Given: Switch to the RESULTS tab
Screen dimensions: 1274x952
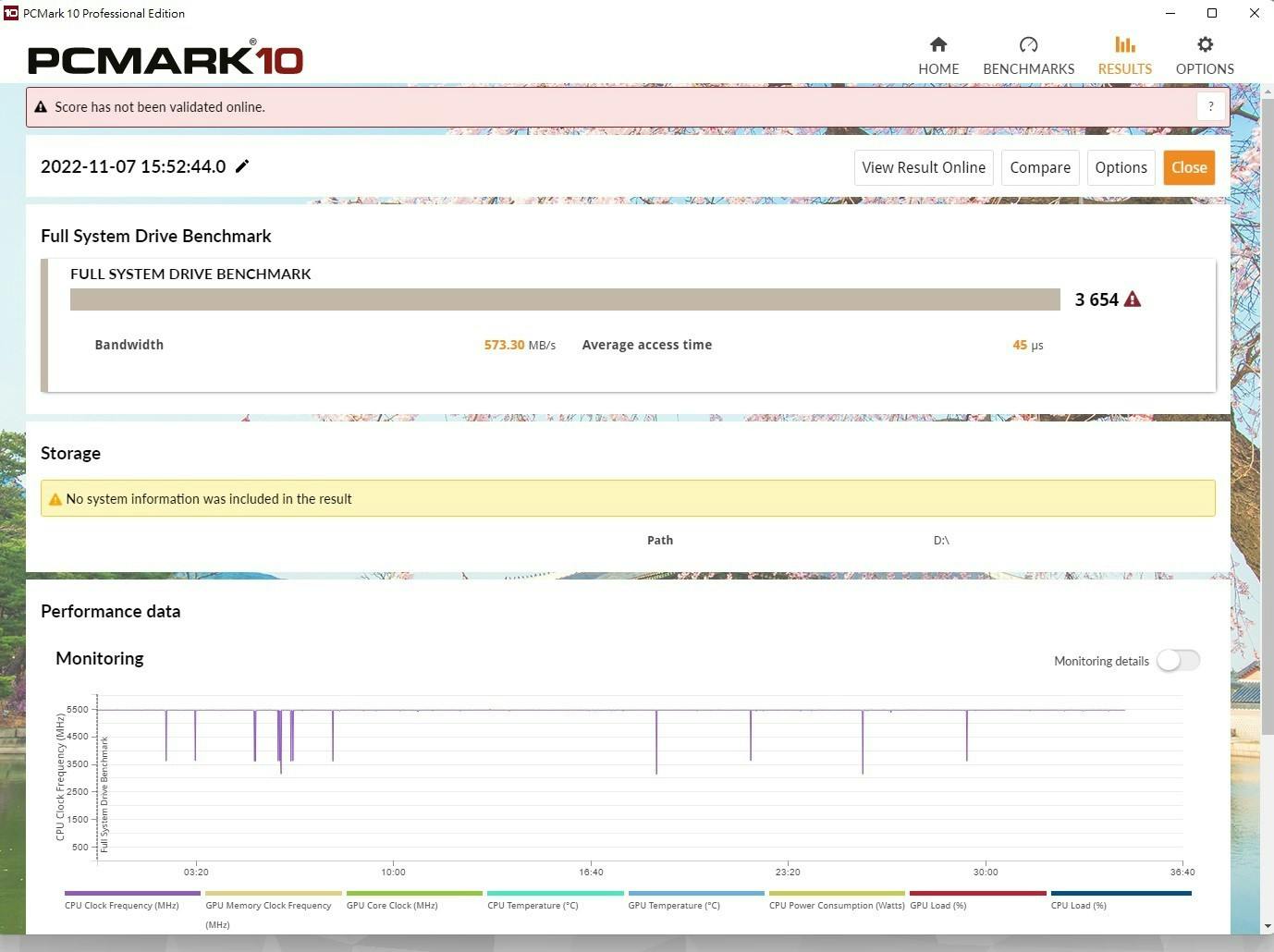Looking at the screenshot, I should pyautogui.click(x=1124, y=56).
